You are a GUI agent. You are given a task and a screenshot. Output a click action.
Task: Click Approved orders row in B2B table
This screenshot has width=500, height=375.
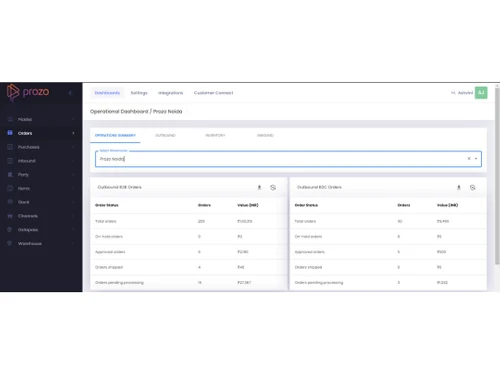coord(189,252)
